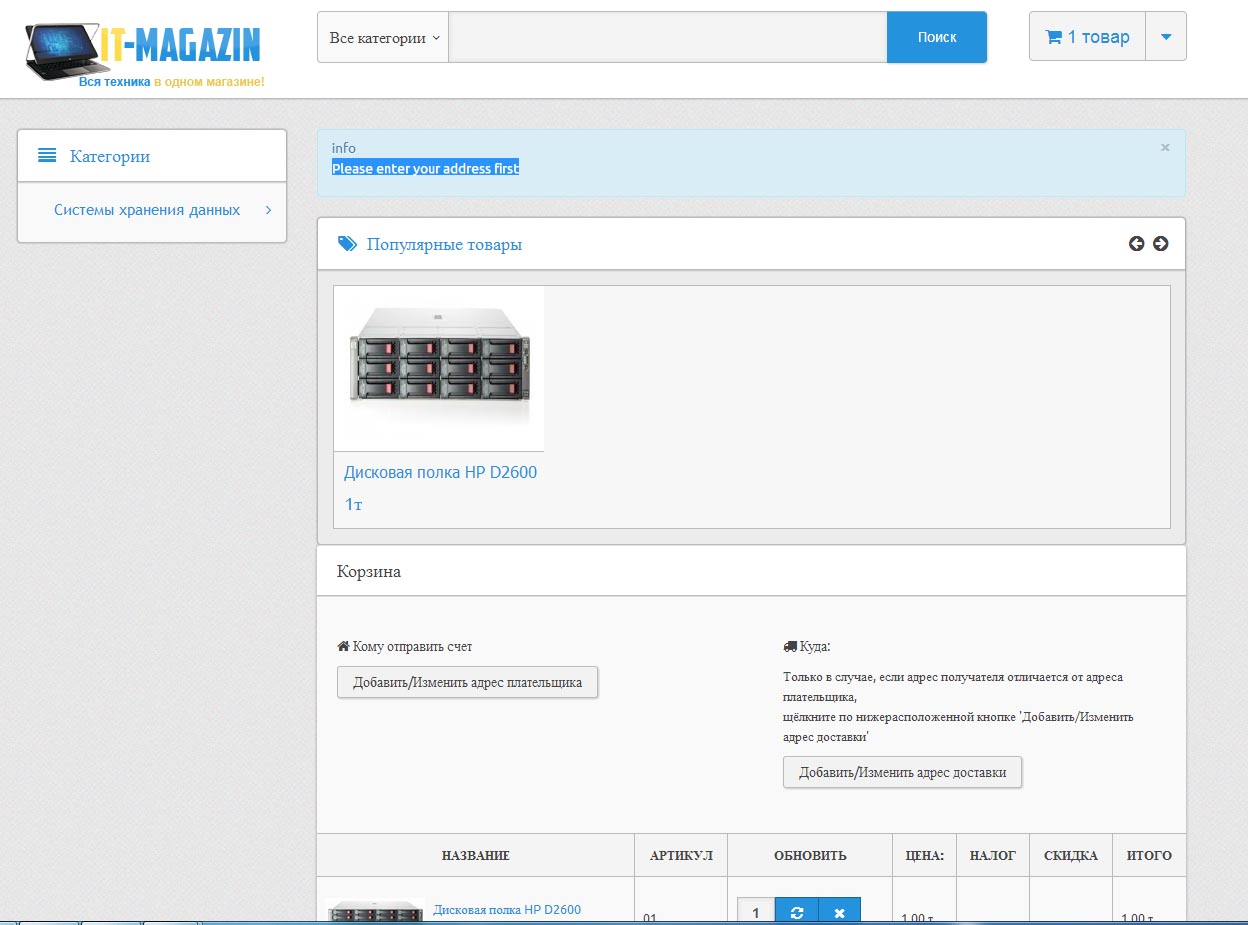Expand Системы хранения данных category
Image resolution: width=1248 pixels, height=925 pixels.
point(268,210)
